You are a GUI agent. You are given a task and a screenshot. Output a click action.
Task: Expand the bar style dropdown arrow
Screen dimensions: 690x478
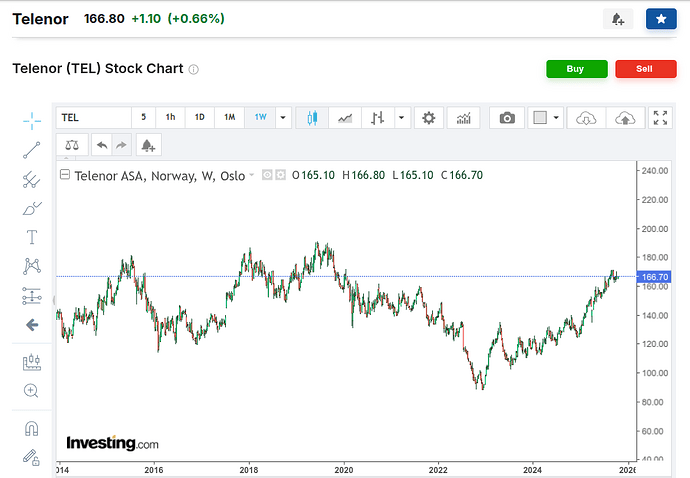(x=401, y=118)
